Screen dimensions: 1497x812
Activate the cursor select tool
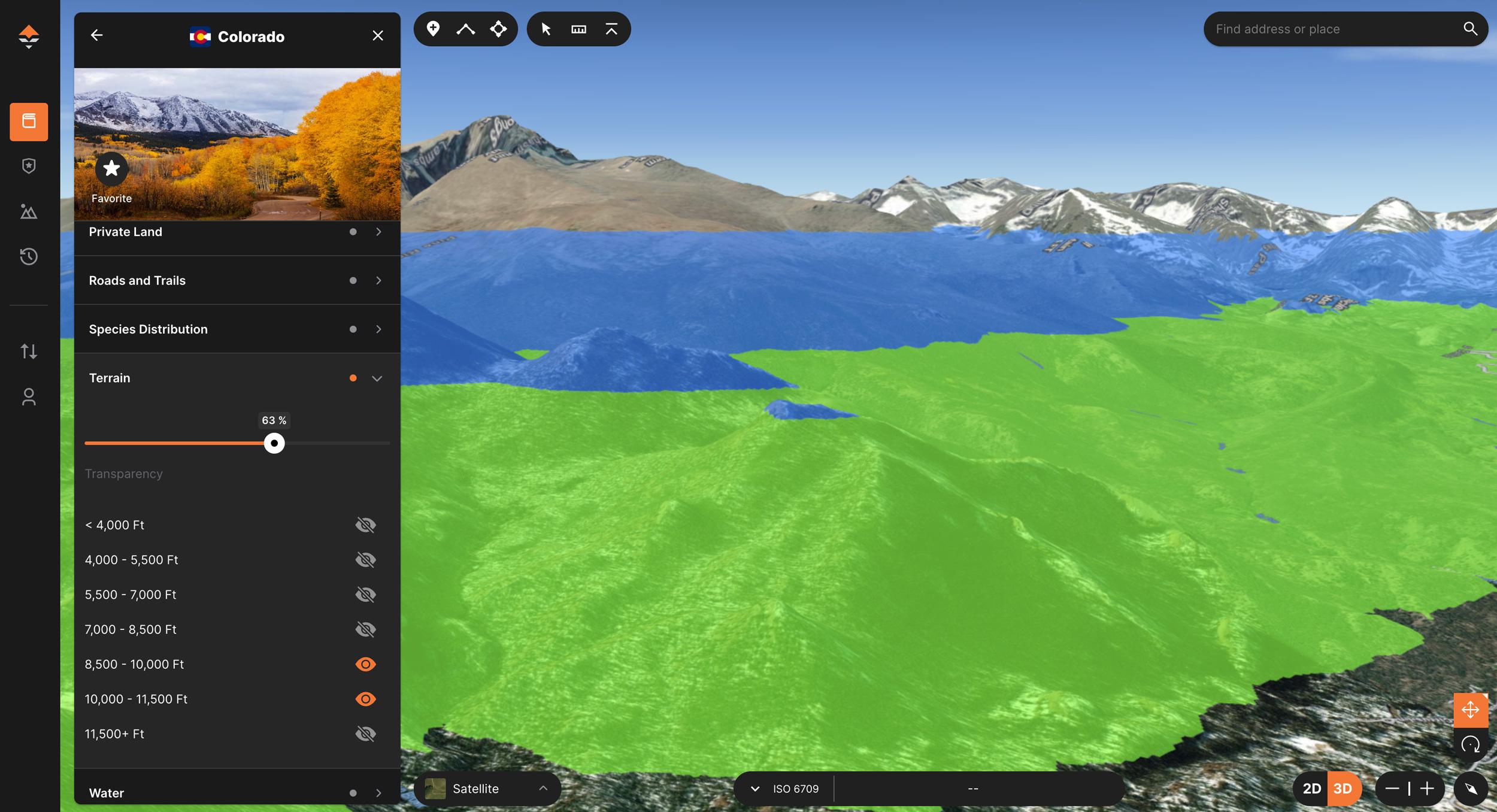click(x=546, y=28)
